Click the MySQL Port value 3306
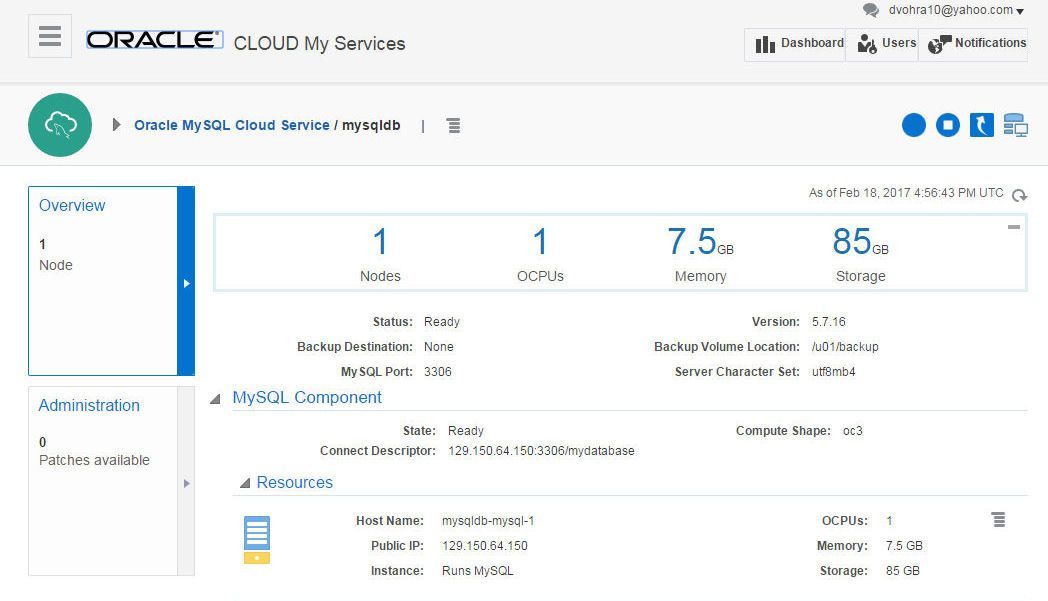The width and height of the screenshot is (1048, 601). pos(438,372)
